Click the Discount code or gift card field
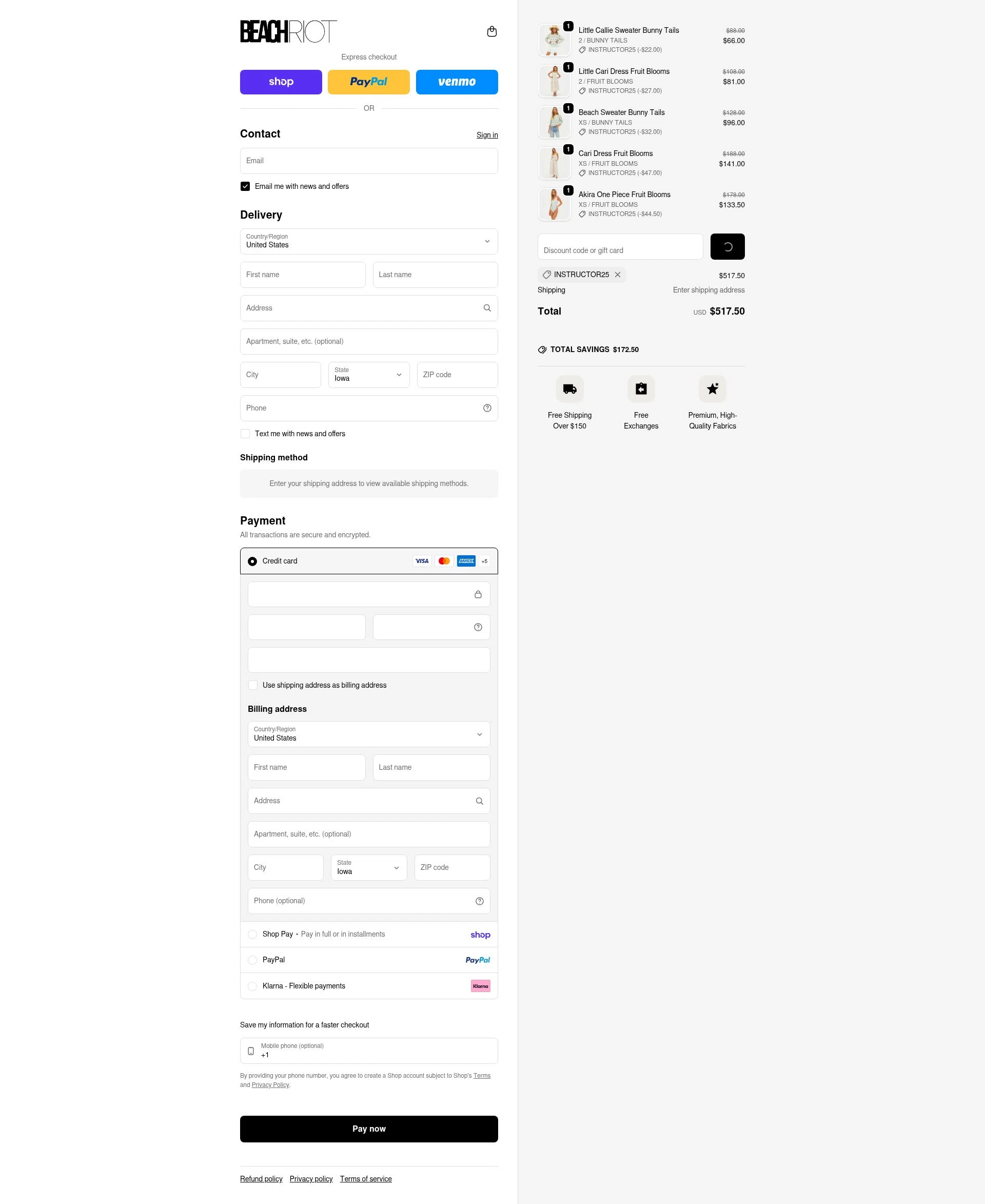The image size is (985, 1204). pyautogui.click(x=620, y=246)
